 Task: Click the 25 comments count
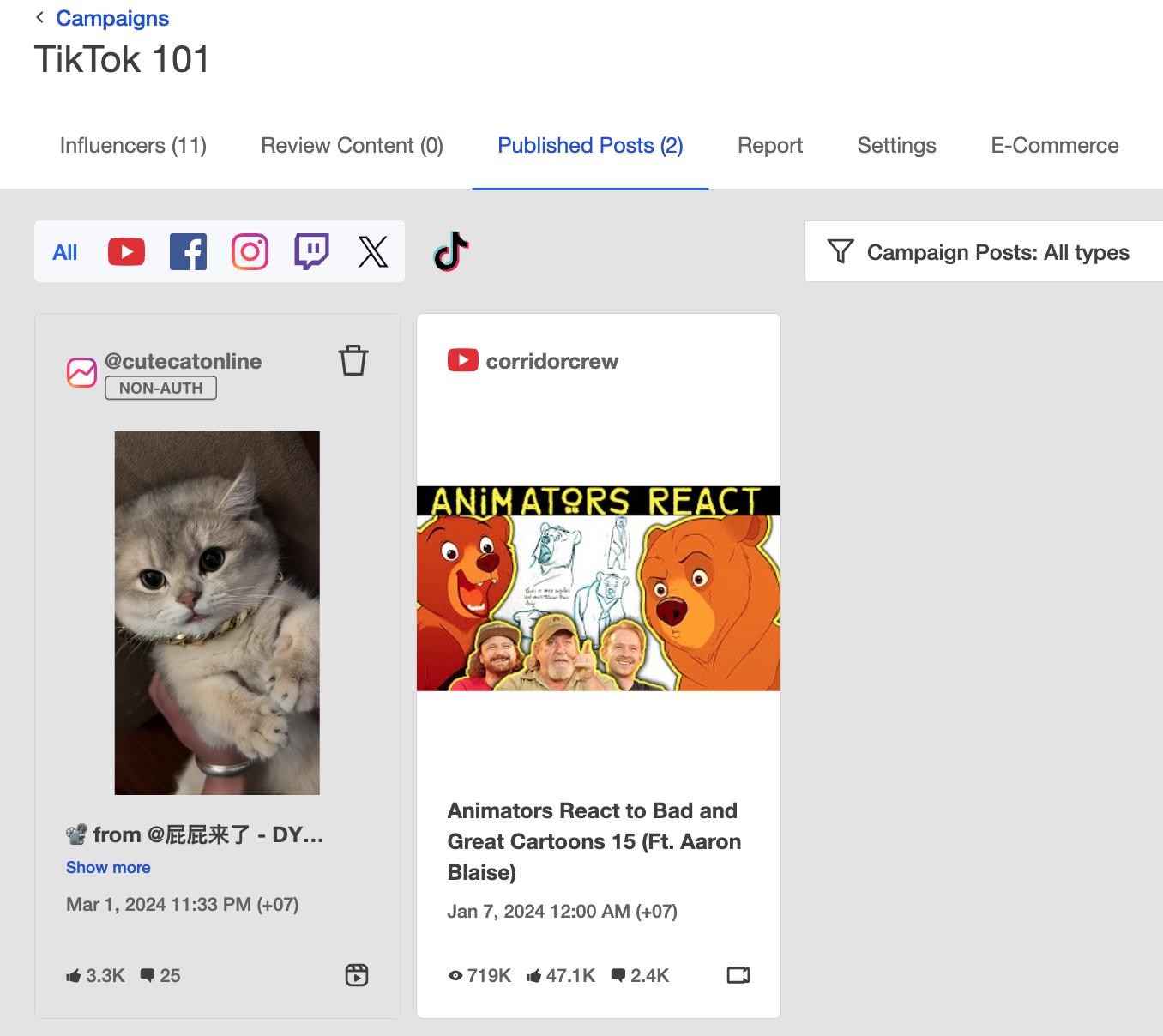pyautogui.click(x=170, y=976)
